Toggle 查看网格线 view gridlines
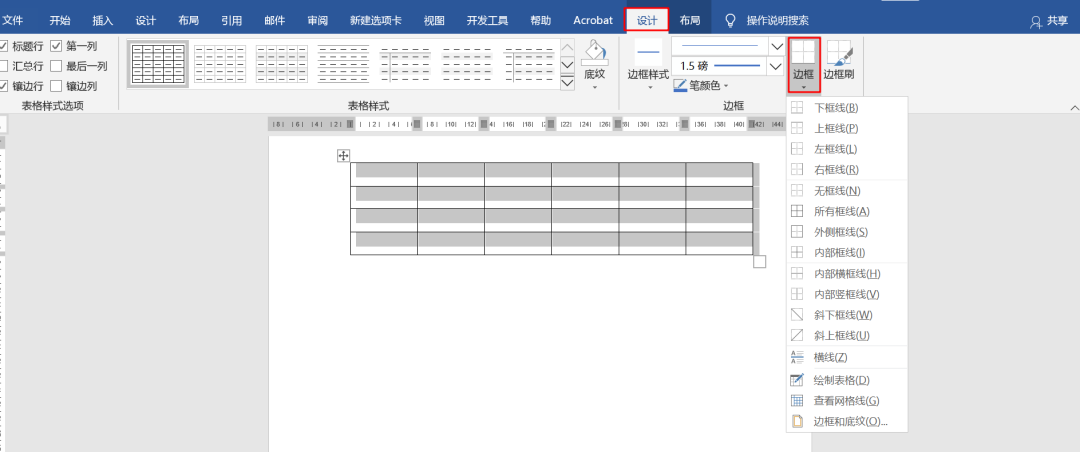 click(847, 401)
